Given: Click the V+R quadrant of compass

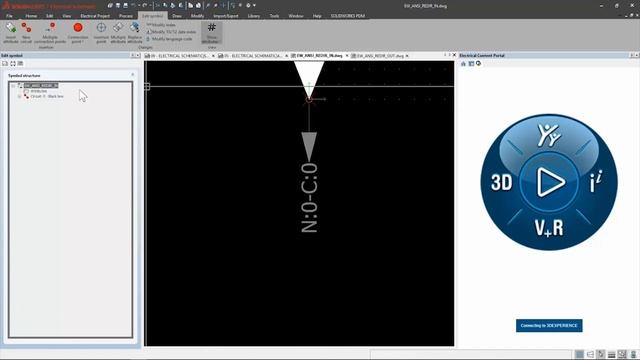Looking at the screenshot, I should click(549, 228).
